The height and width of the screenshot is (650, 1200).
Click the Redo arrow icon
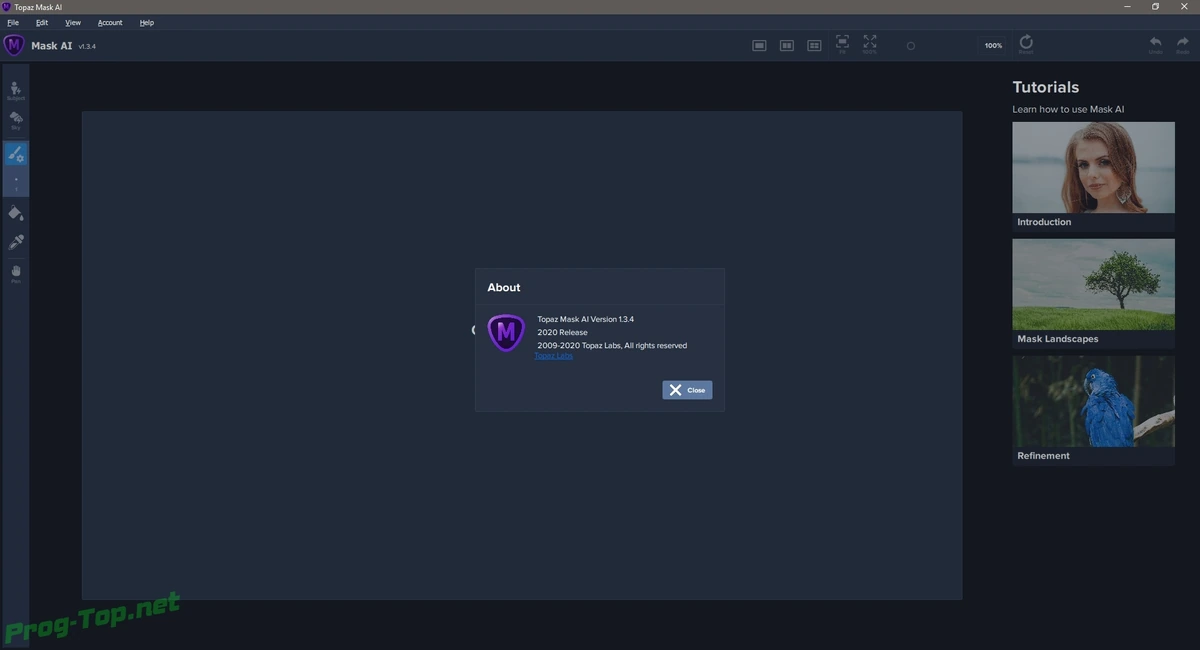click(1182, 45)
